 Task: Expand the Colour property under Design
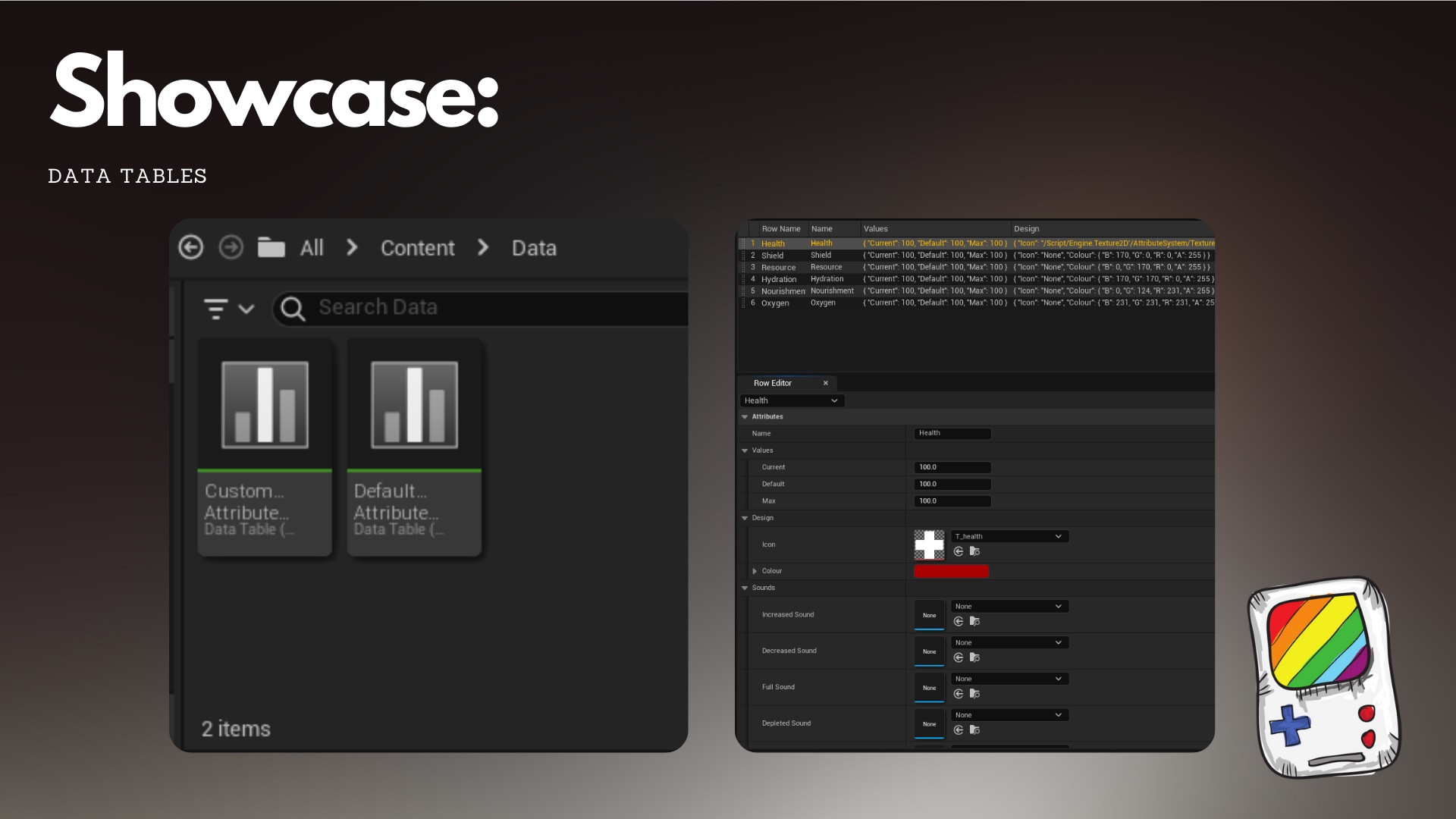tap(755, 570)
